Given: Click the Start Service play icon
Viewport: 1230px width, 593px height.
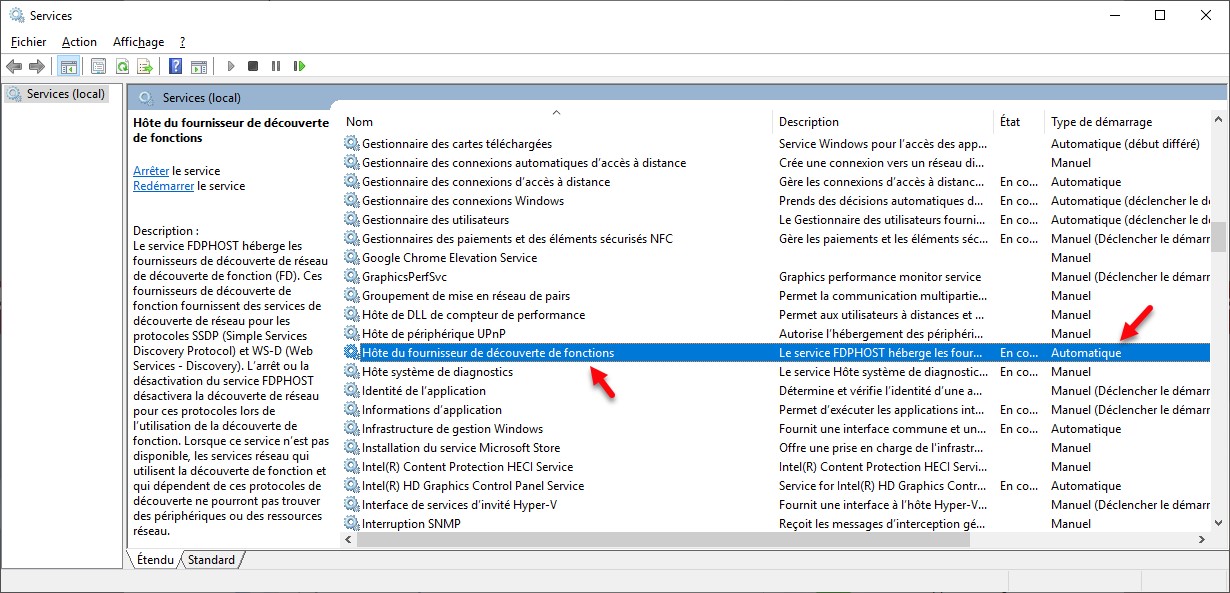Looking at the screenshot, I should [x=231, y=66].
